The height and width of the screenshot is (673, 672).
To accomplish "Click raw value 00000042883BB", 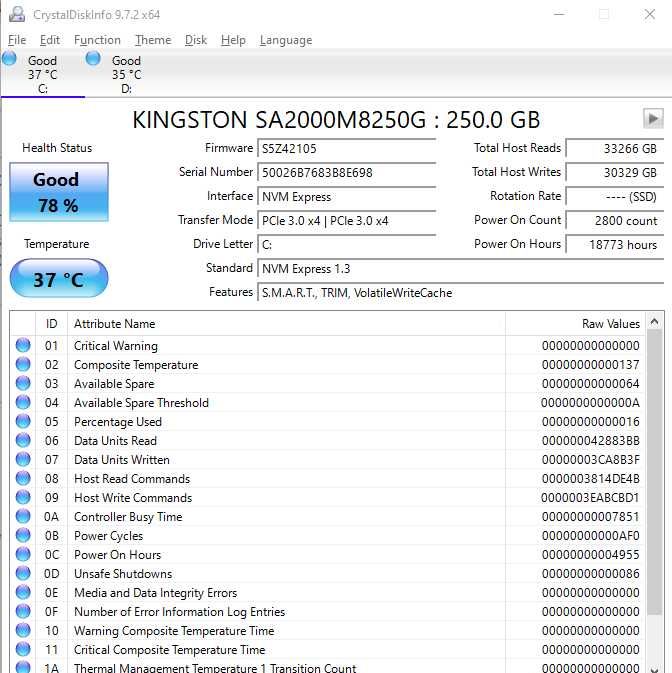I will tap(590, 441).
